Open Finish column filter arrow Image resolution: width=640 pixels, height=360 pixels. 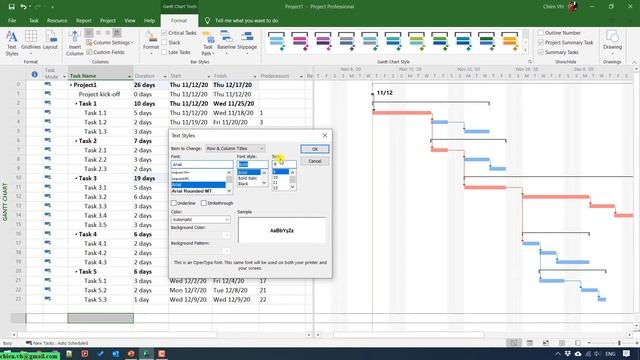[255, 76]
